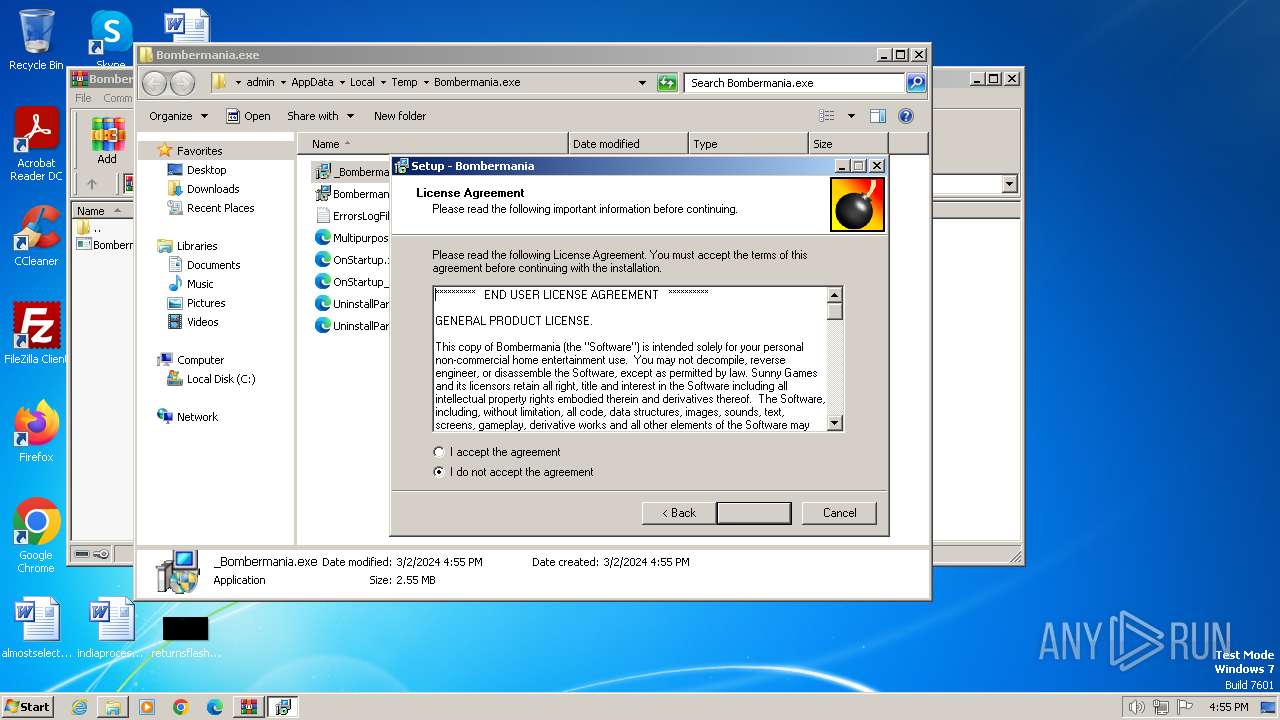Click Internet Explorer icon on the taskbar

pos(79,707)
